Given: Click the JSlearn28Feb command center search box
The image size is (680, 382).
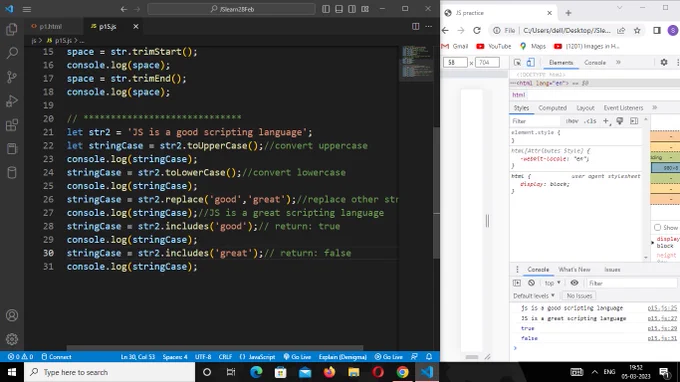Looking at the screenshot, I should [x=231, y=9].
